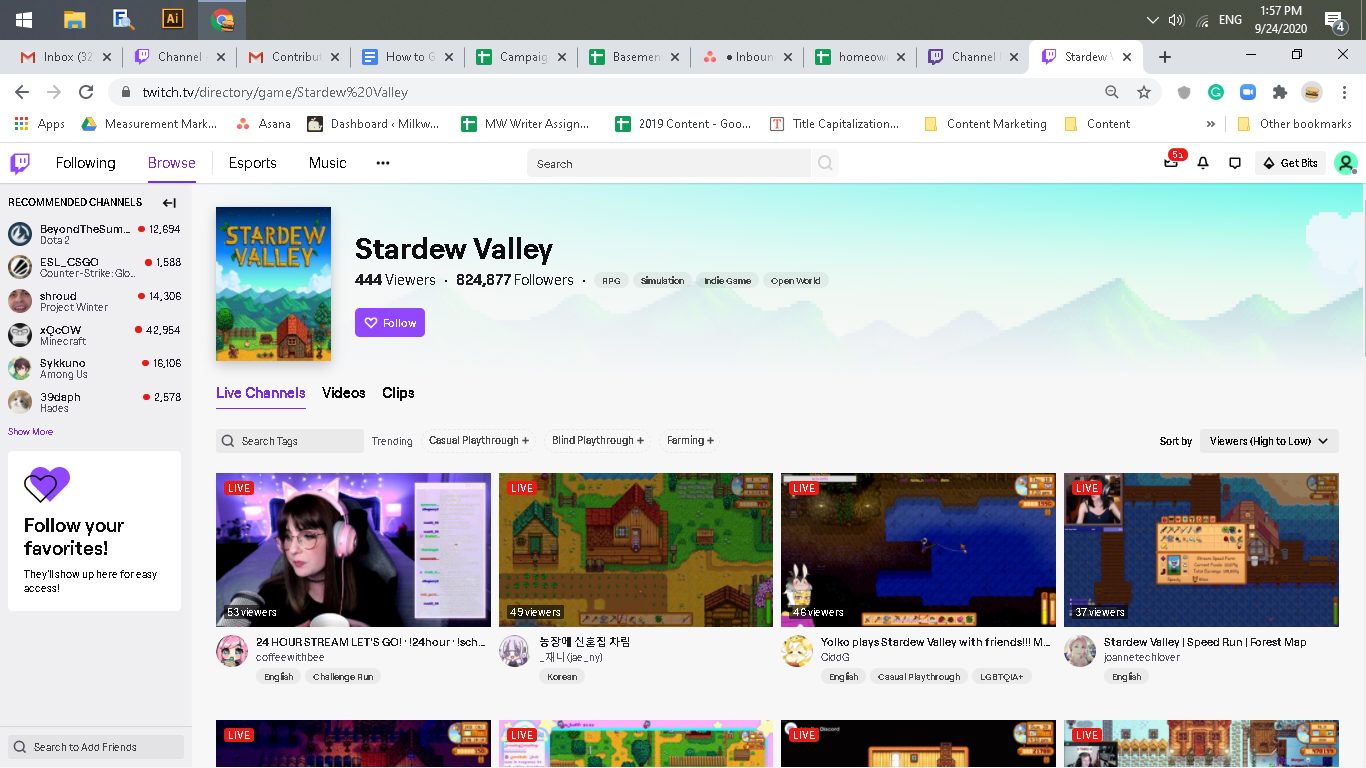Screen dimensions: 1366x768
Task: Open the whispers chat bubble icon
Action: (1235, 163)
